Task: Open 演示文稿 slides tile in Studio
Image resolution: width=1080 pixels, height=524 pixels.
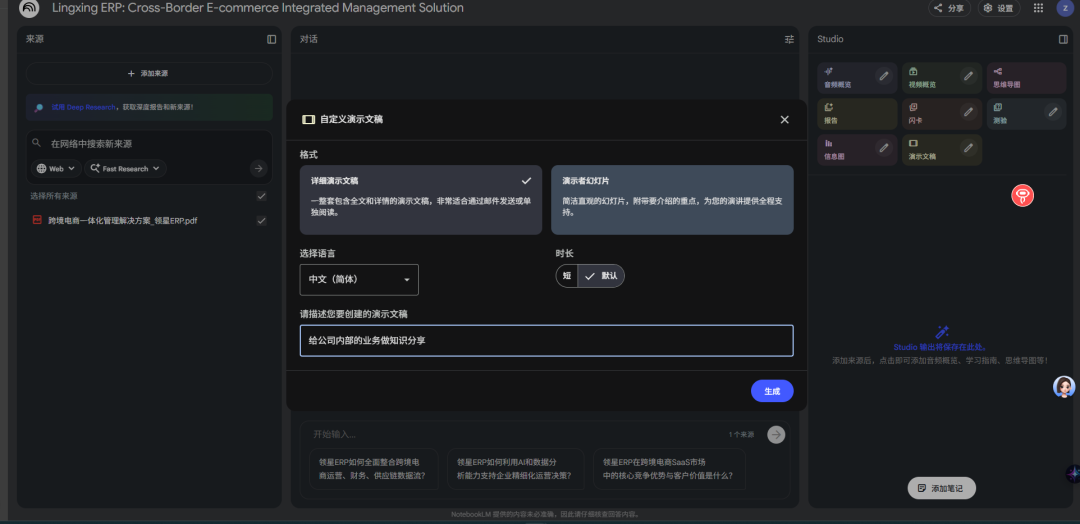Action: (942, 150)
